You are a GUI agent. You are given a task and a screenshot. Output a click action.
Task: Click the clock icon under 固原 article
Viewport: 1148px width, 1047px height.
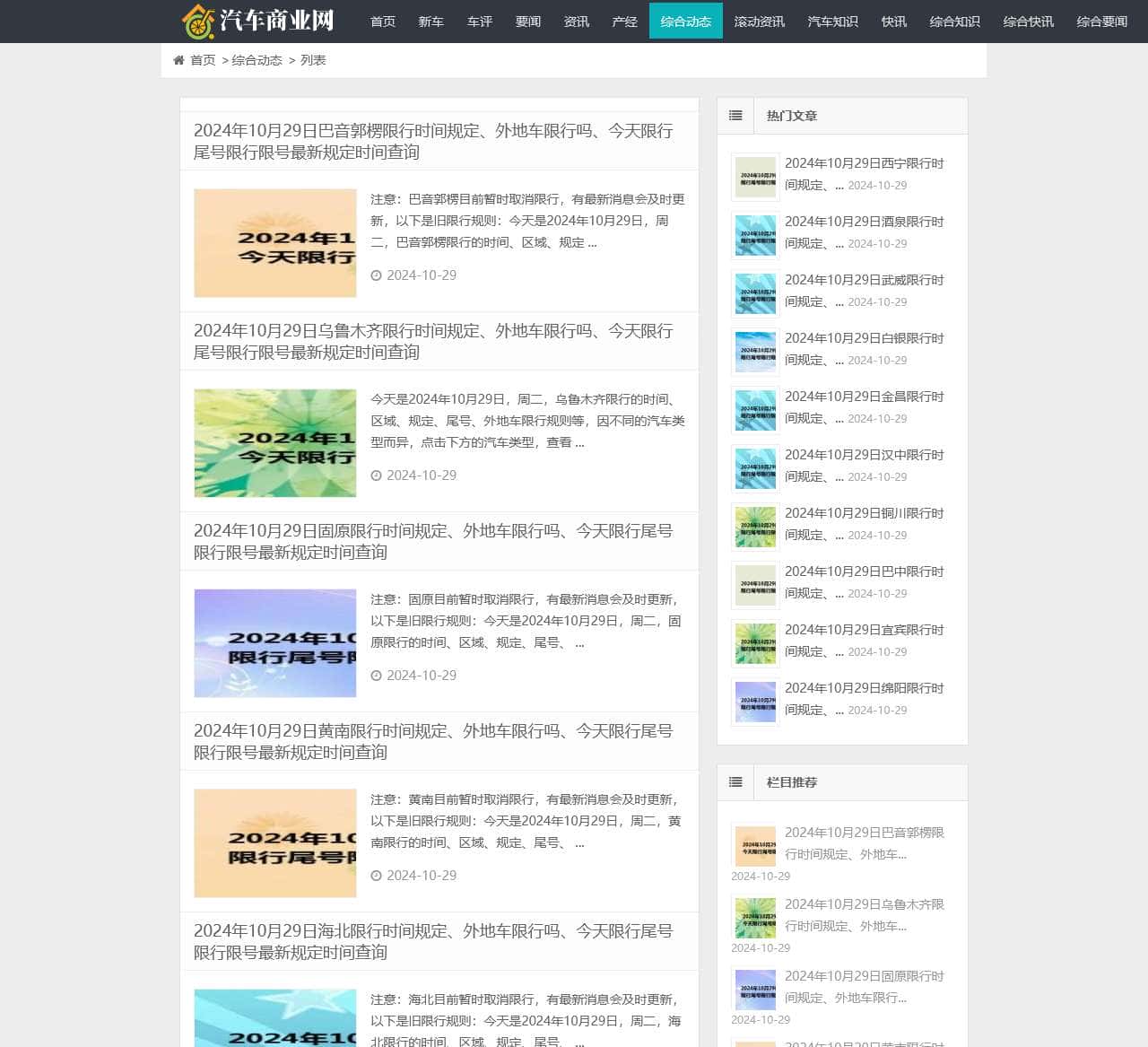(377, 676)
